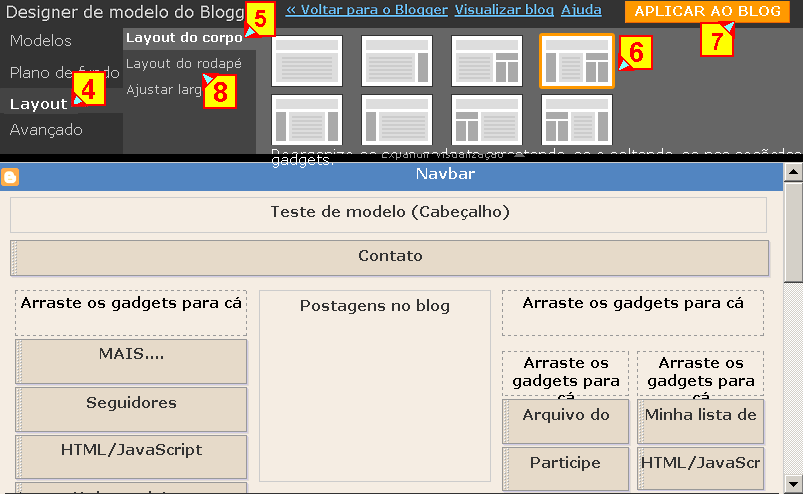The height and width of the screenshot is (494, 803).
Task: Open Layout do rodapé submenu
Action: pyautogui.click(x=183, y=64)
